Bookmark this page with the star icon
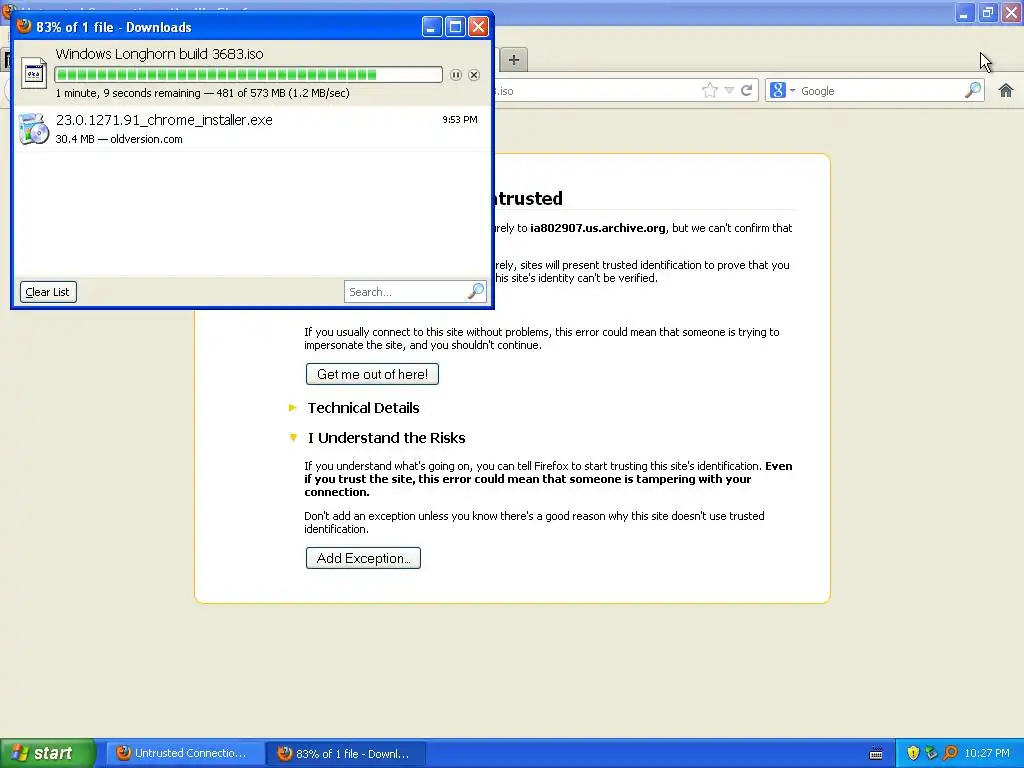The image size is (1024, 768). (710, 90)
